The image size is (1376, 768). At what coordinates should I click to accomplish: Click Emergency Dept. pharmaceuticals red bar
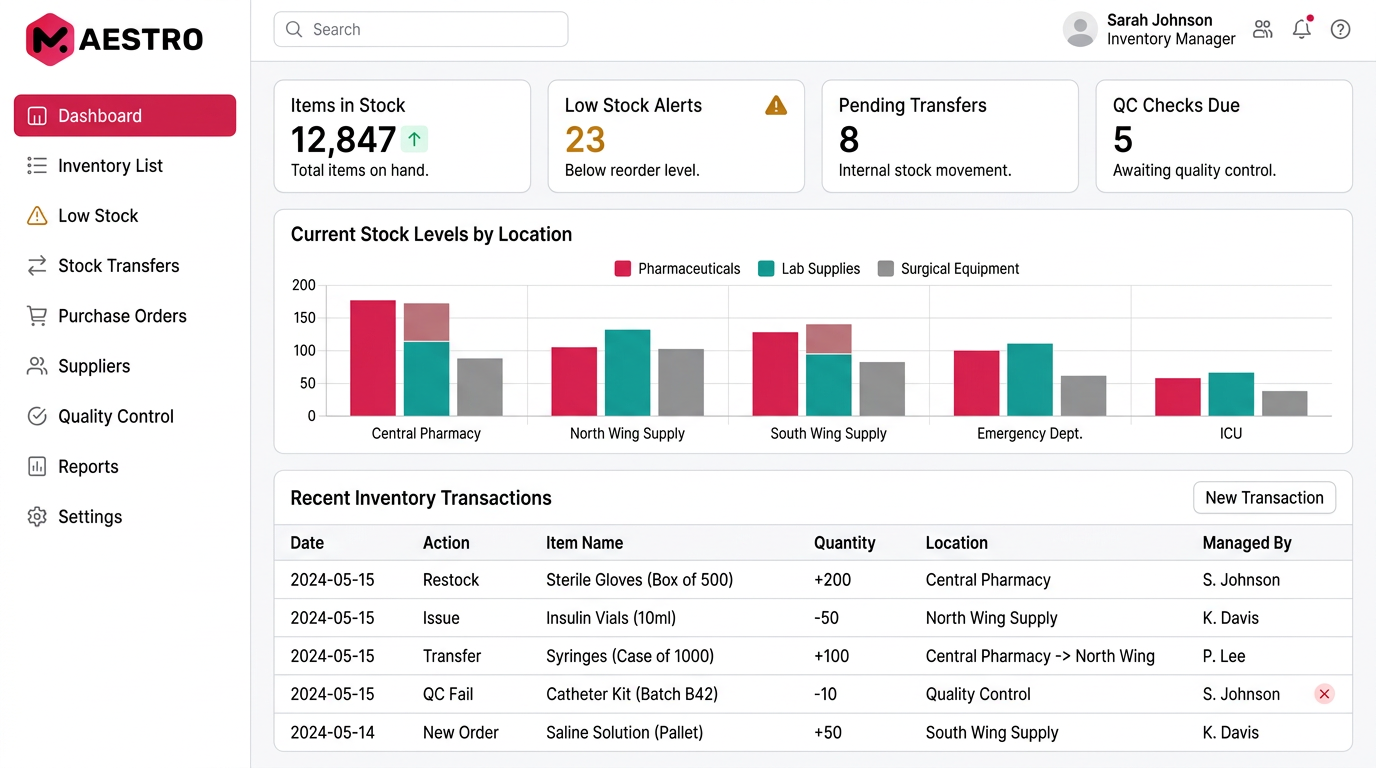pyautogui.click(x=976, y=383)
